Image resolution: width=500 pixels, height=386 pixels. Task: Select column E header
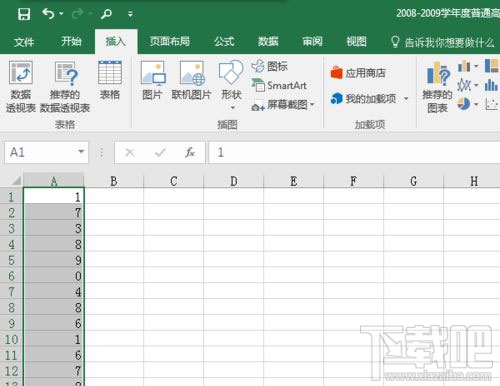coord(294,181)
